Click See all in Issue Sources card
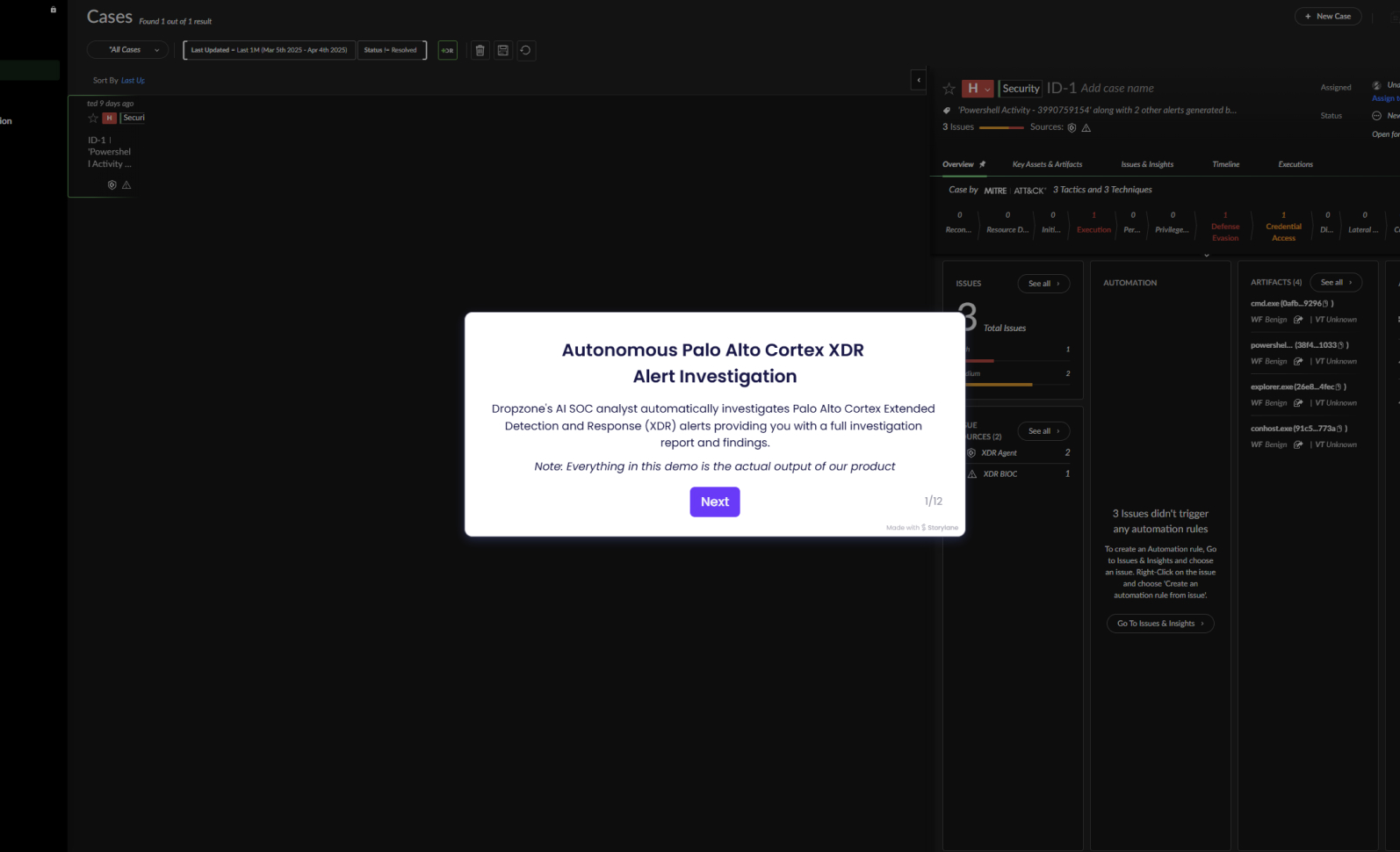Viewport: 1400px width, 852px height. [x=1043, y=431]
